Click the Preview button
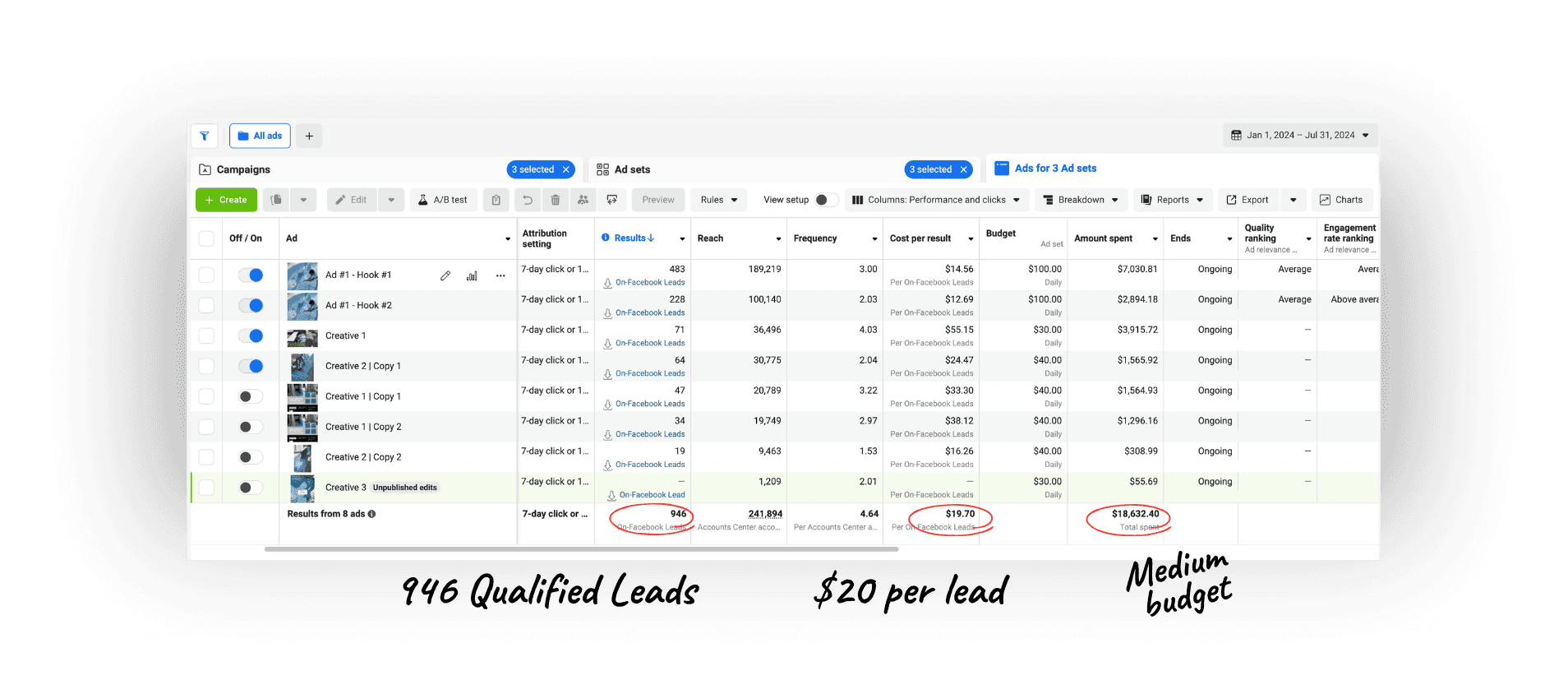1568x694 pixels. 658,200
